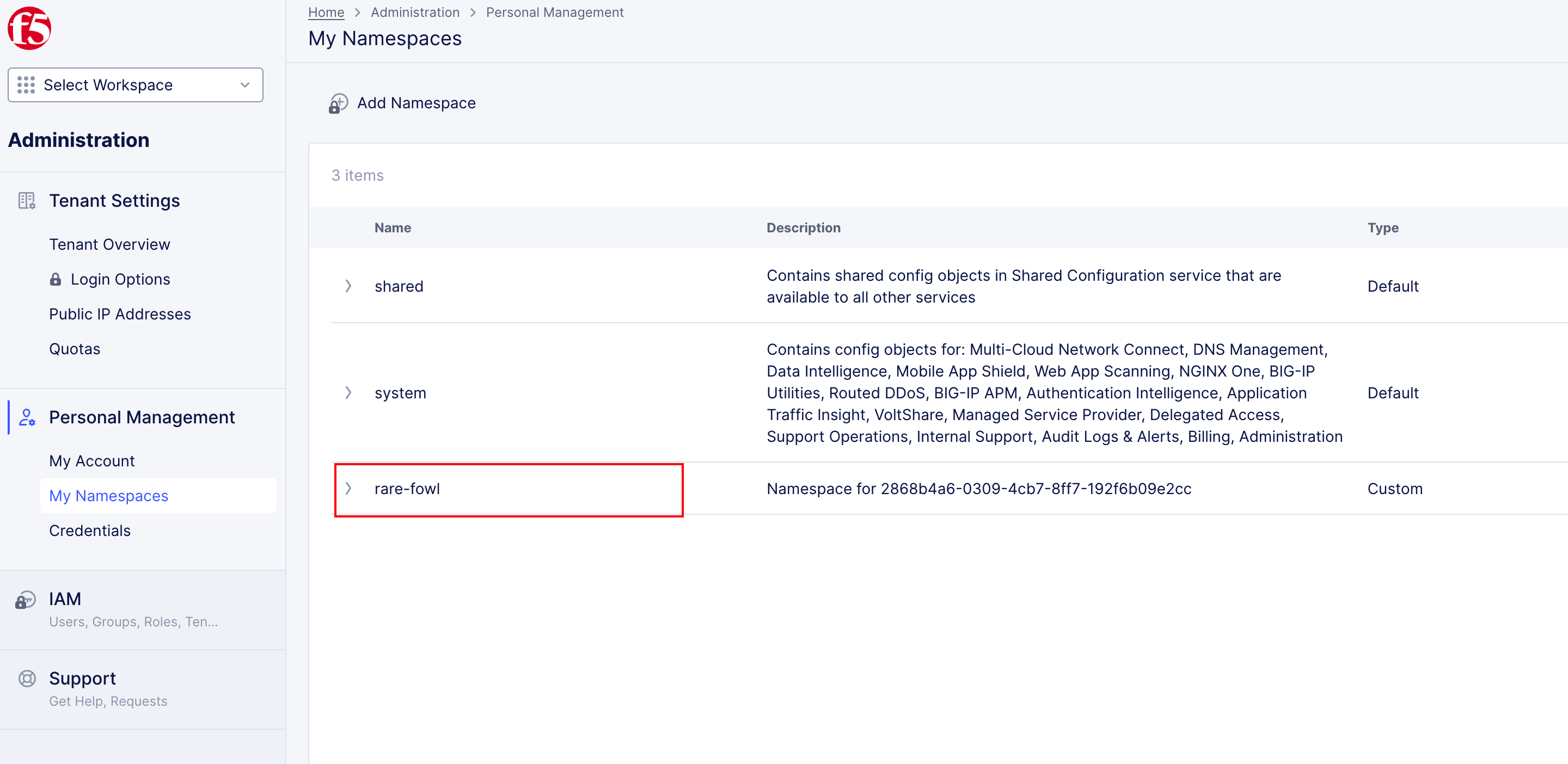Click the F5 logo icon
The height and width of the screenshot is (764, 1568).
coord(29,28)
